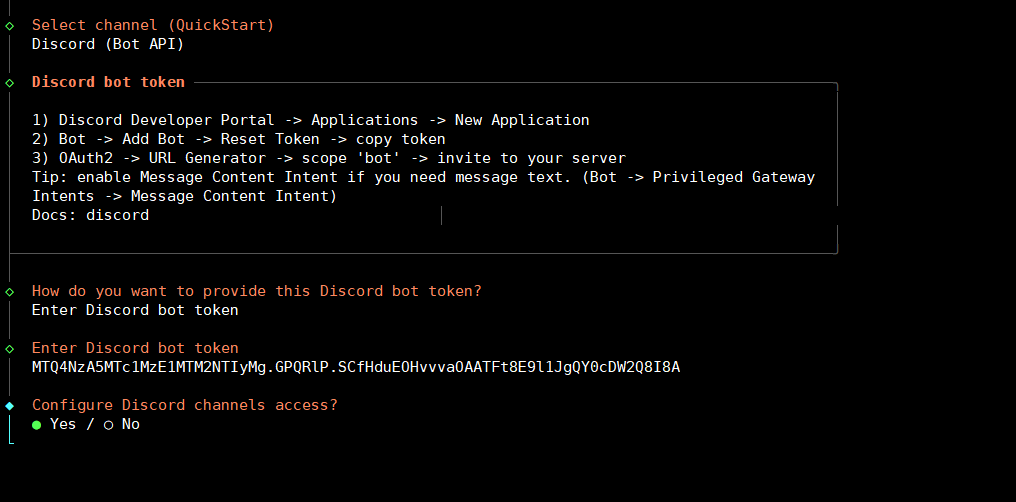Viewport: 1016px width, 502px height.
Task: Click the bold Discord bot token box title
Action: (x=108, y=82)
